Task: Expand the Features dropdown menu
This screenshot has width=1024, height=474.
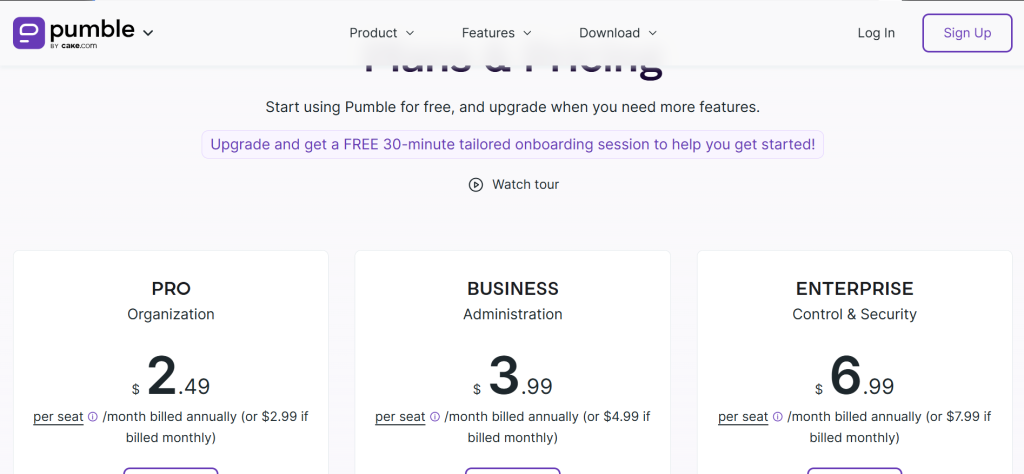Action: coord(497,33)
